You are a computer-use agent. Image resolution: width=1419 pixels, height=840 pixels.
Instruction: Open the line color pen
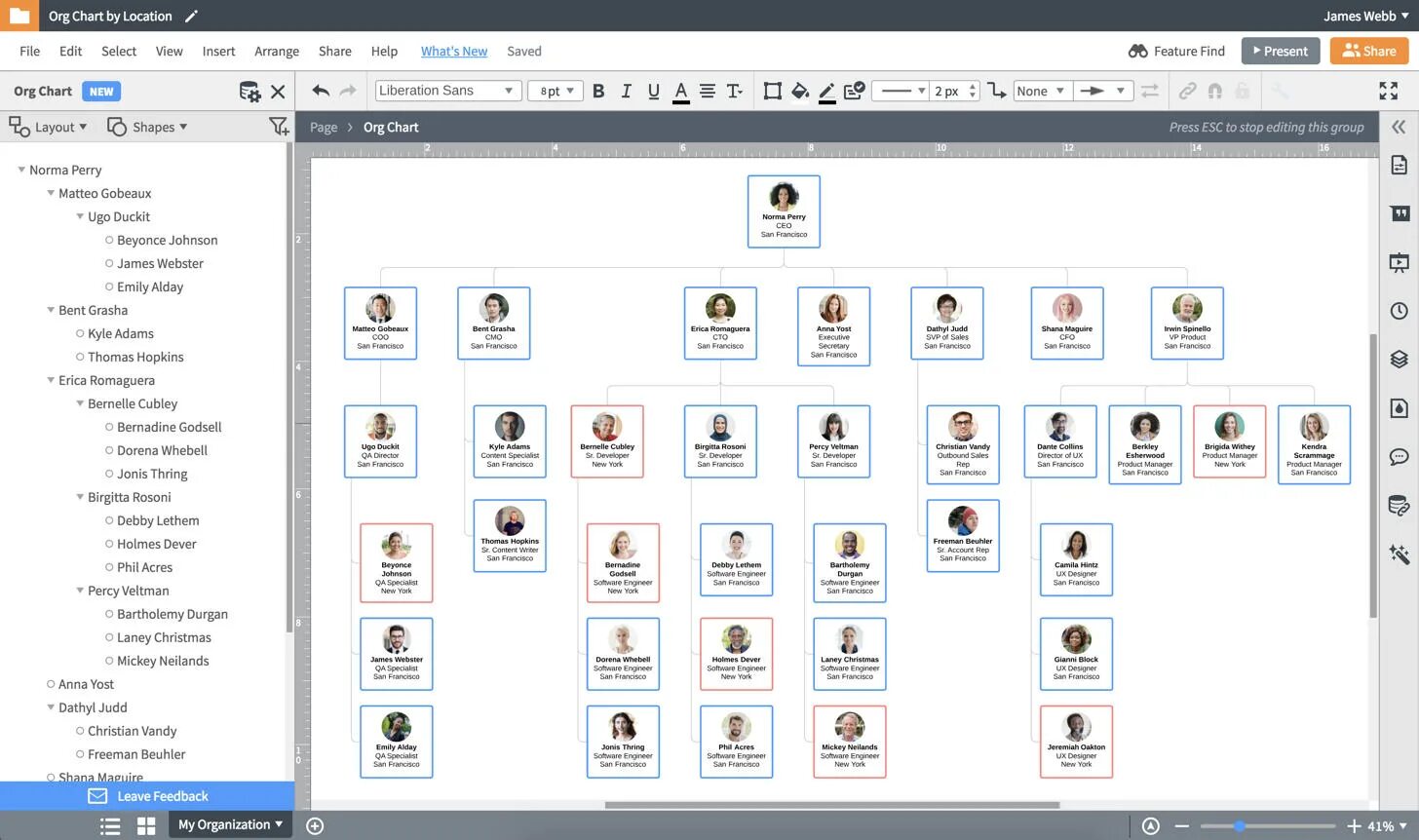(826, 92)
